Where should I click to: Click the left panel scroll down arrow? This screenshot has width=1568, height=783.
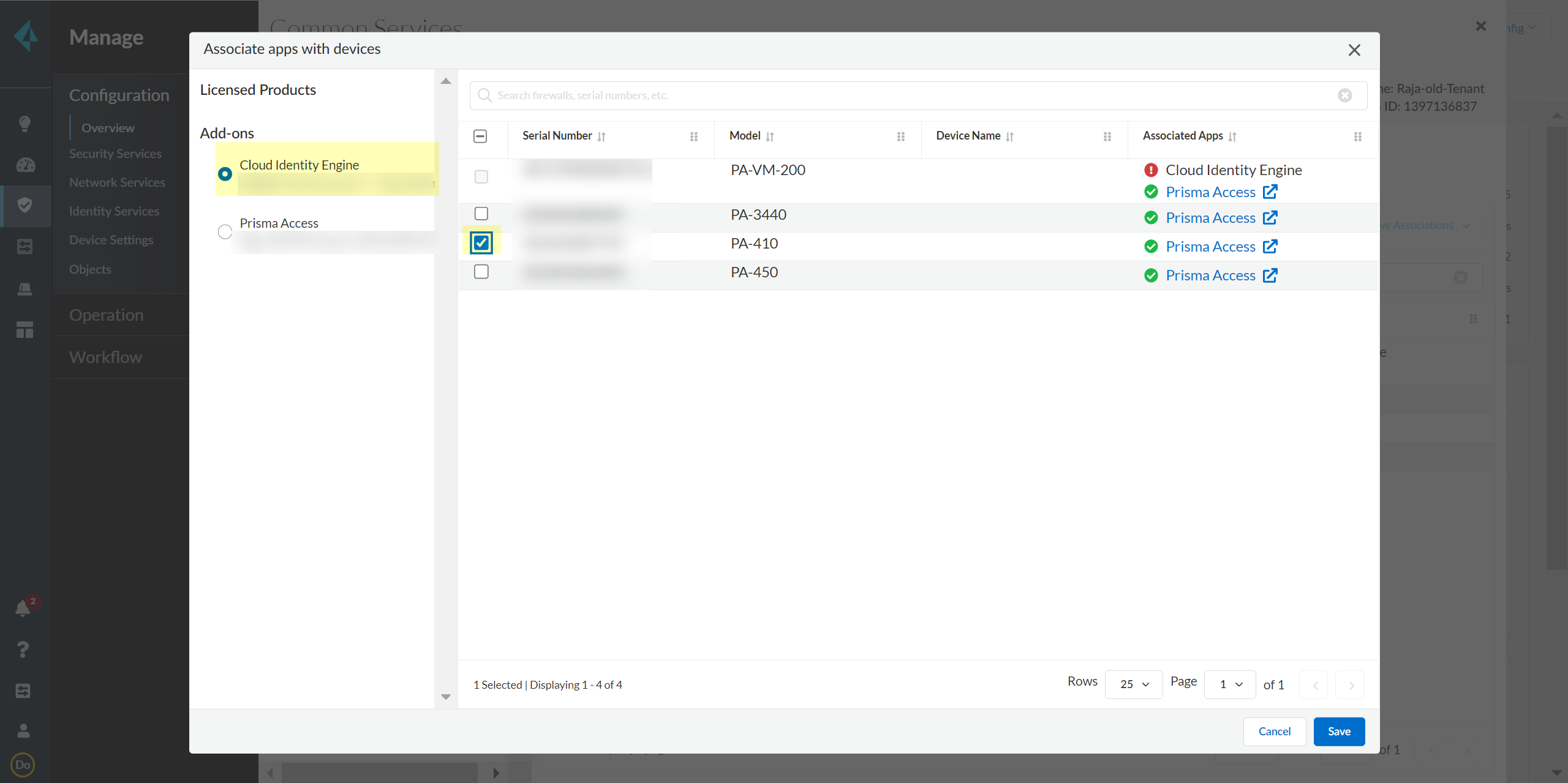pyautogui.click(x=446, y=697)
